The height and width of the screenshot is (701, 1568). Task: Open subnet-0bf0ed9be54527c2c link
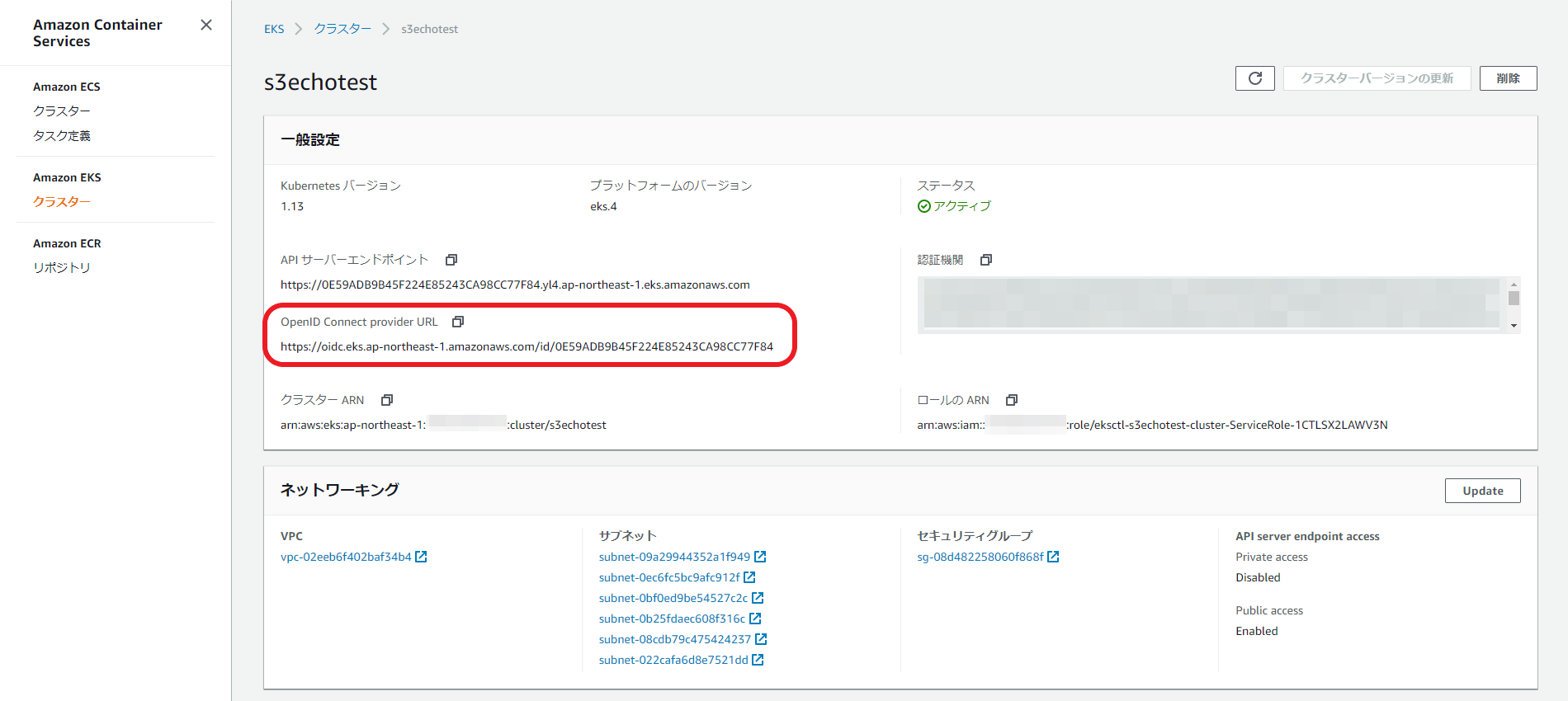673,598
